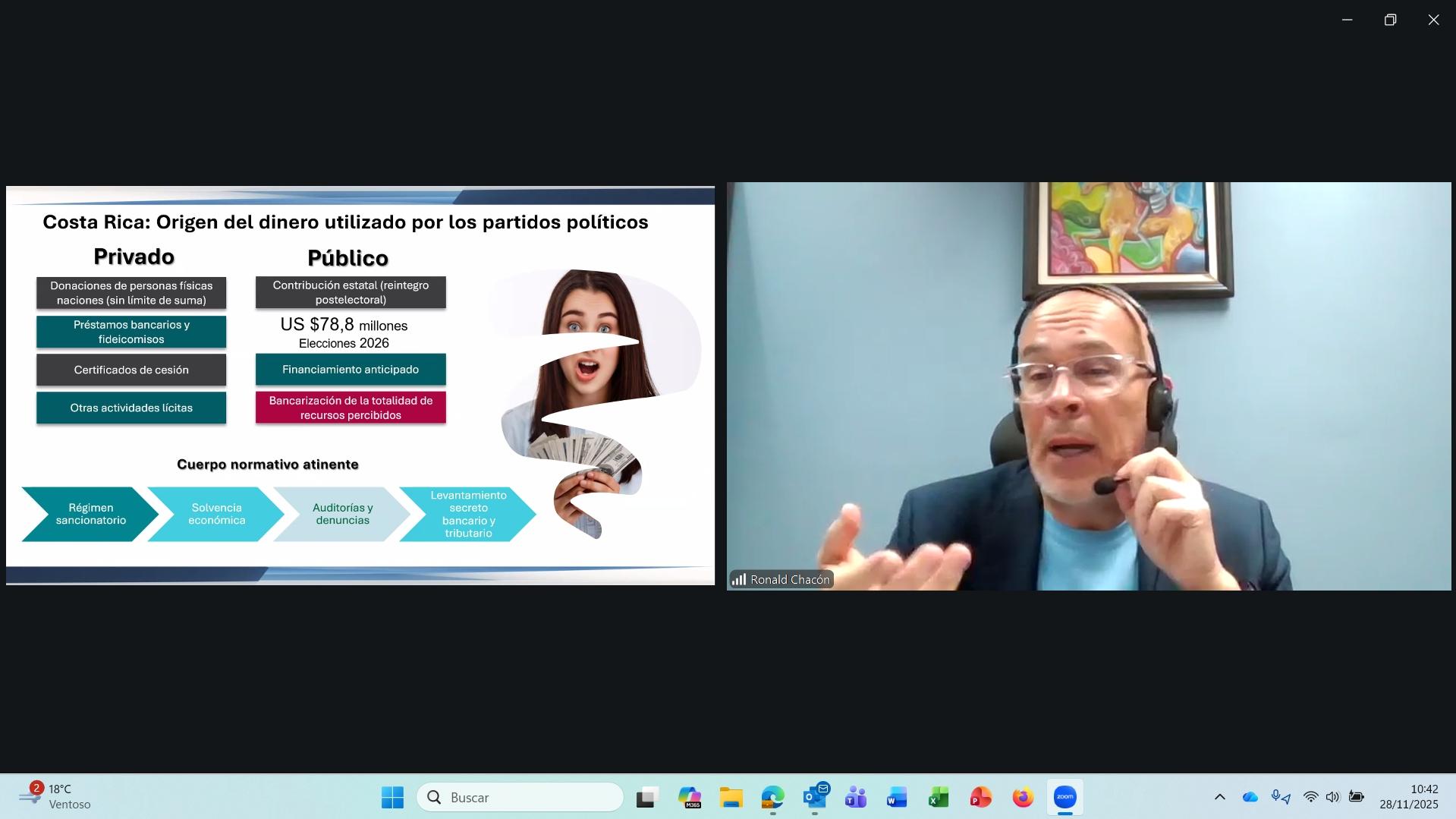Viewport: 1456px width, 819px height.
Task: Open the OneDrive cloud tray icon
Action: 1250,797
